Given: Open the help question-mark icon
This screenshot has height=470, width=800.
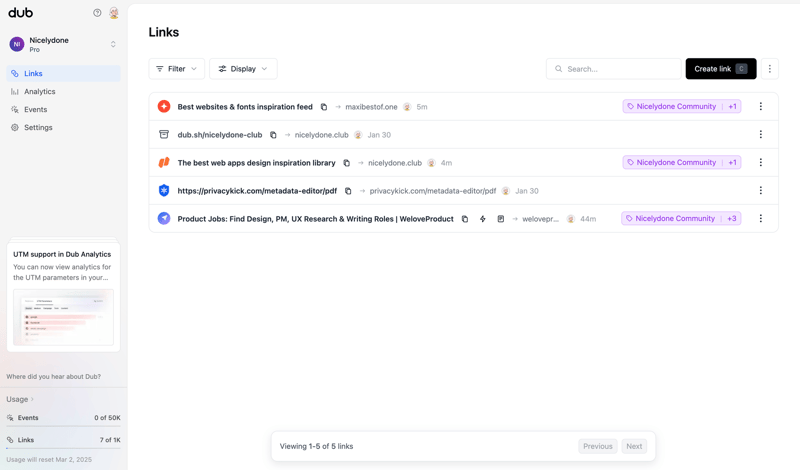Looking at the screenshot, I should pos(97,13).
